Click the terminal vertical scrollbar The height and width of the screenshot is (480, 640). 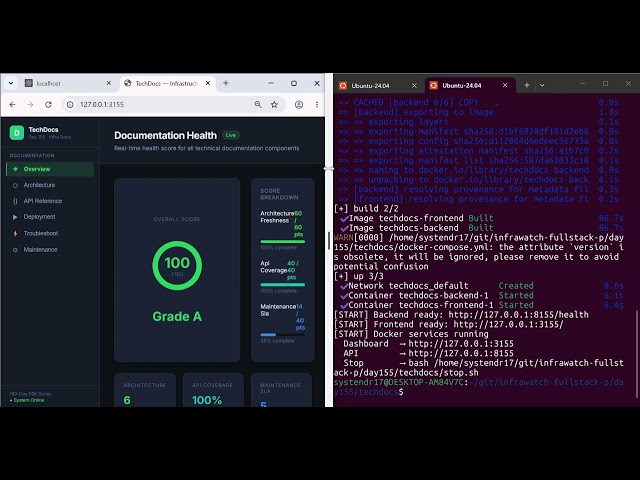coord(636,354)
